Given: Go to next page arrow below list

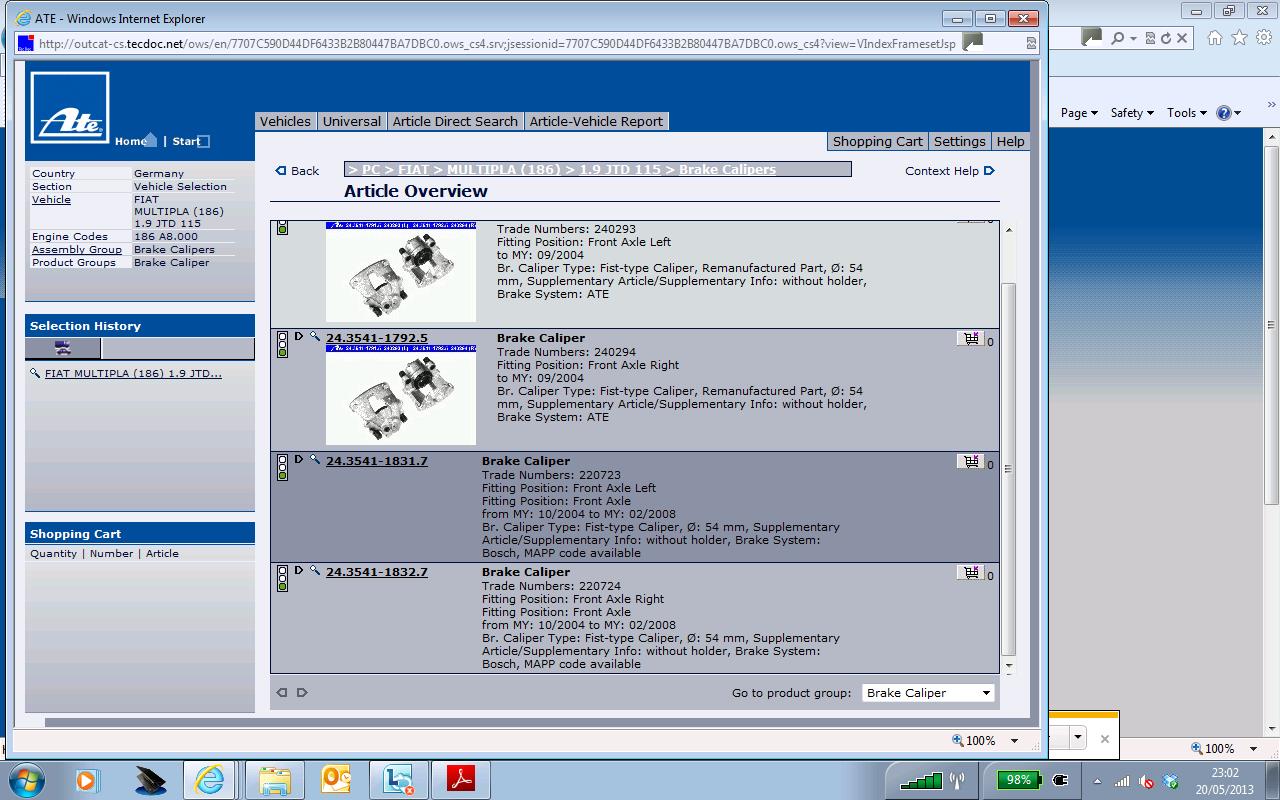Looking at the screenshot, I should pyautogui.click(x=302, y=692).
